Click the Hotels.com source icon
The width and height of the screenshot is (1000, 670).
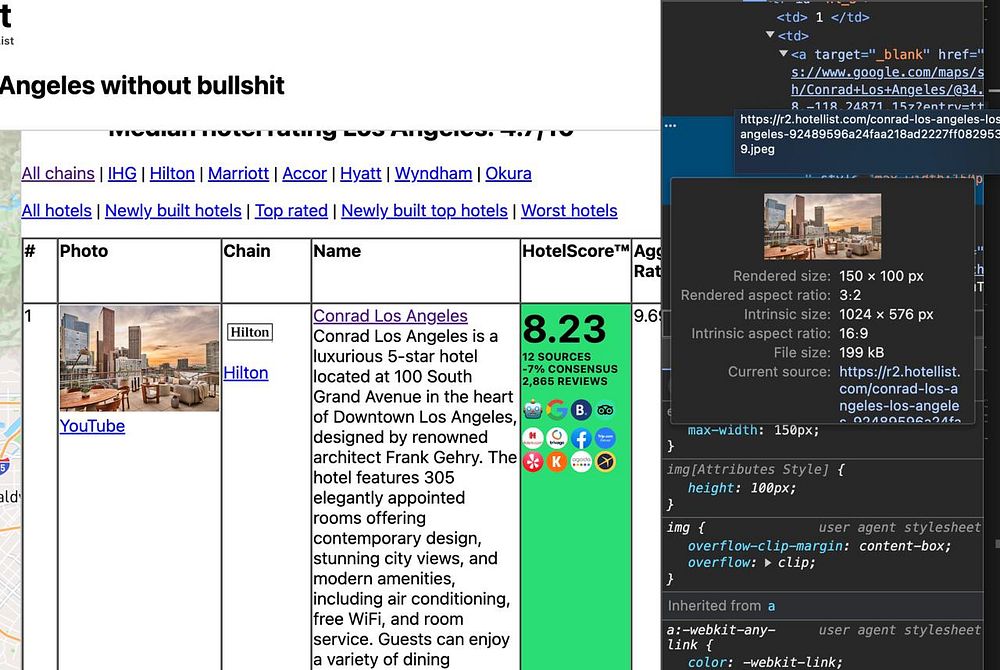pos(533,438)
